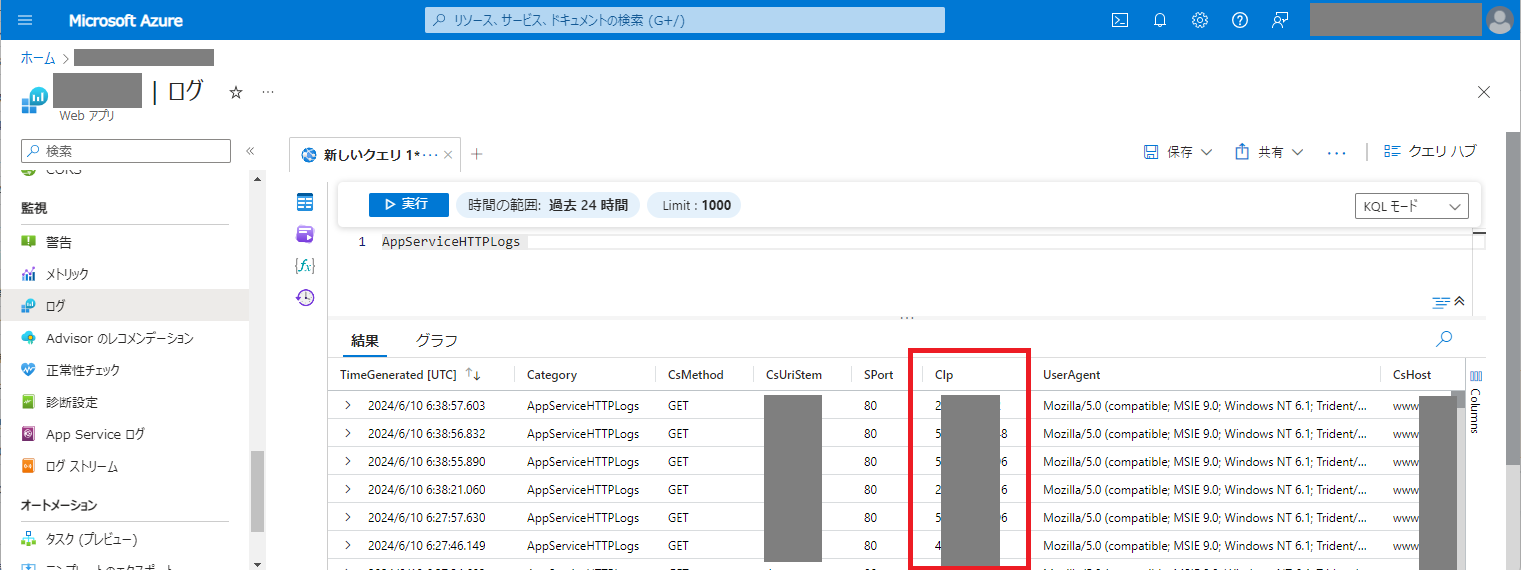Collapse the left navigation menu chevrons

[250, 151]
